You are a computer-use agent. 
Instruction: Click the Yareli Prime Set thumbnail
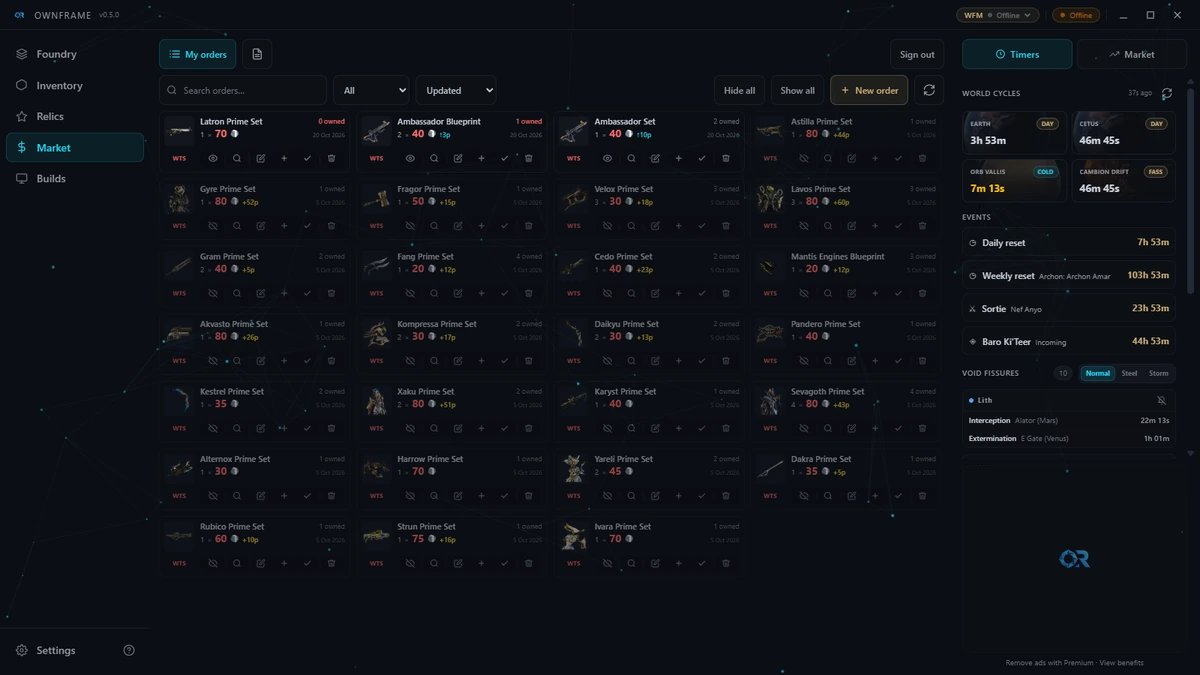click(x=573, y=468)
